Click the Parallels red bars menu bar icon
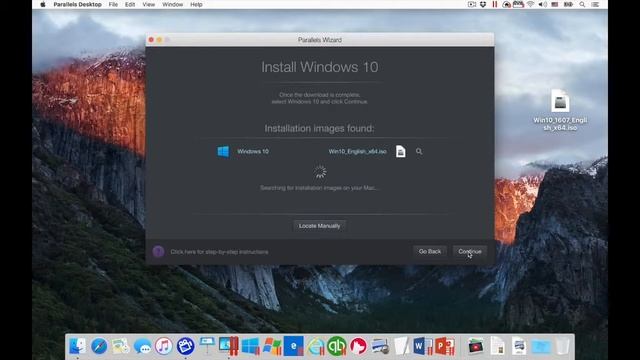The width and height of the screenshot is (640, 360). [x=495, y=4]
